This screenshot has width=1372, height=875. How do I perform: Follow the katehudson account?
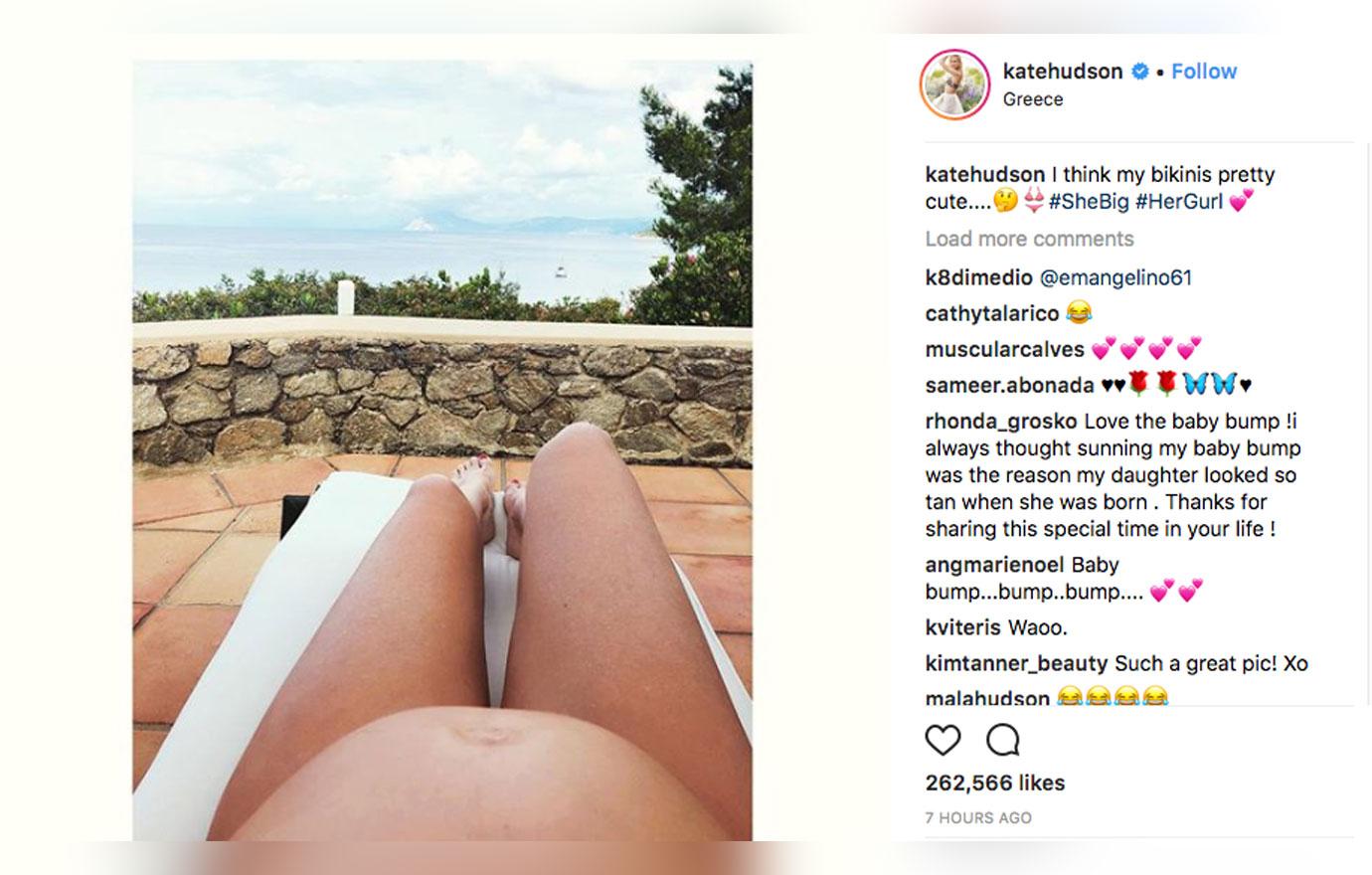[x=1204, y=71]
